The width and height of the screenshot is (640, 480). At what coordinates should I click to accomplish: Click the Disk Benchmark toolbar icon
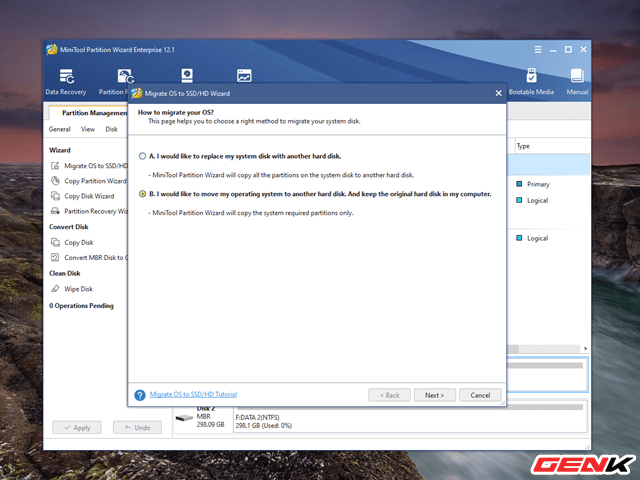tap(187, 76)
